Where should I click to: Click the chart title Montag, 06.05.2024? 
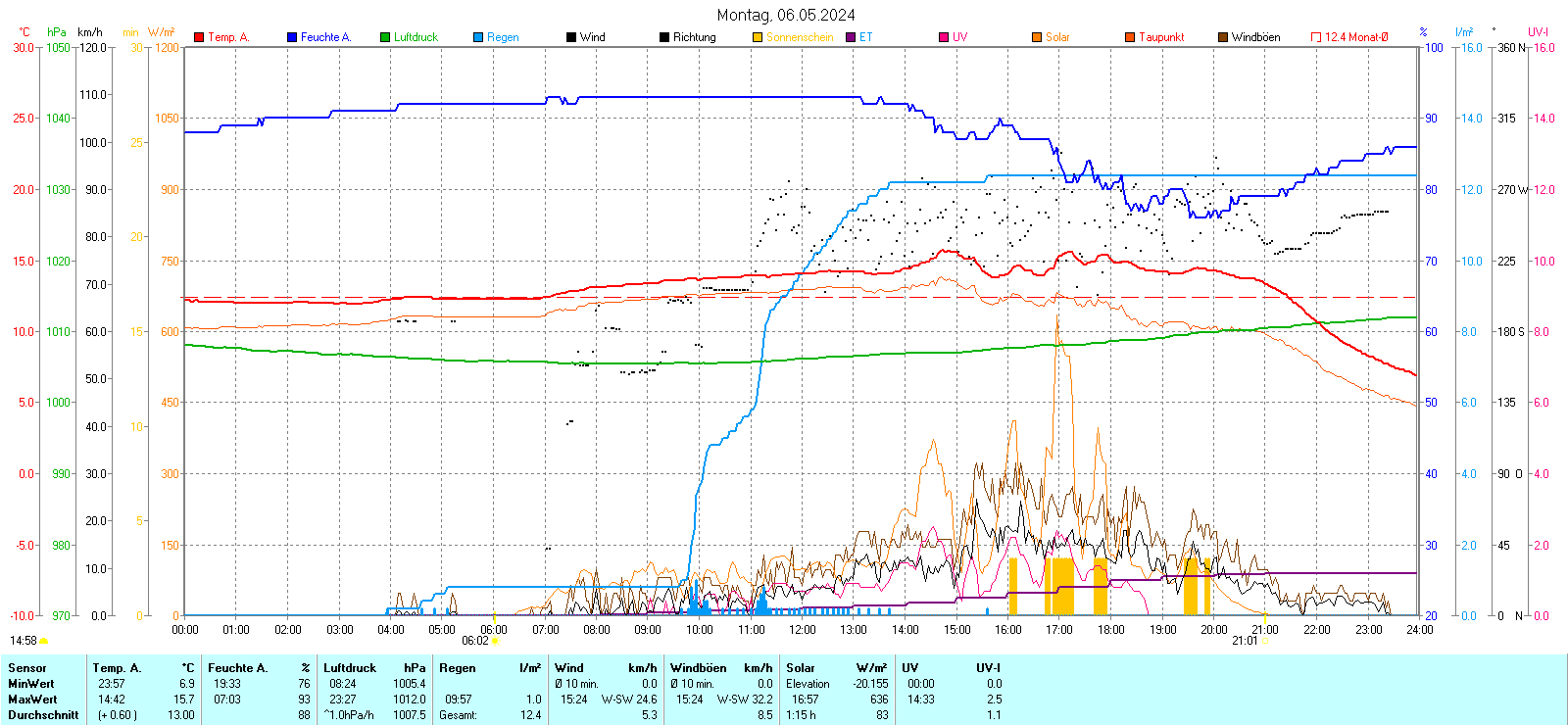pos(785,15)
